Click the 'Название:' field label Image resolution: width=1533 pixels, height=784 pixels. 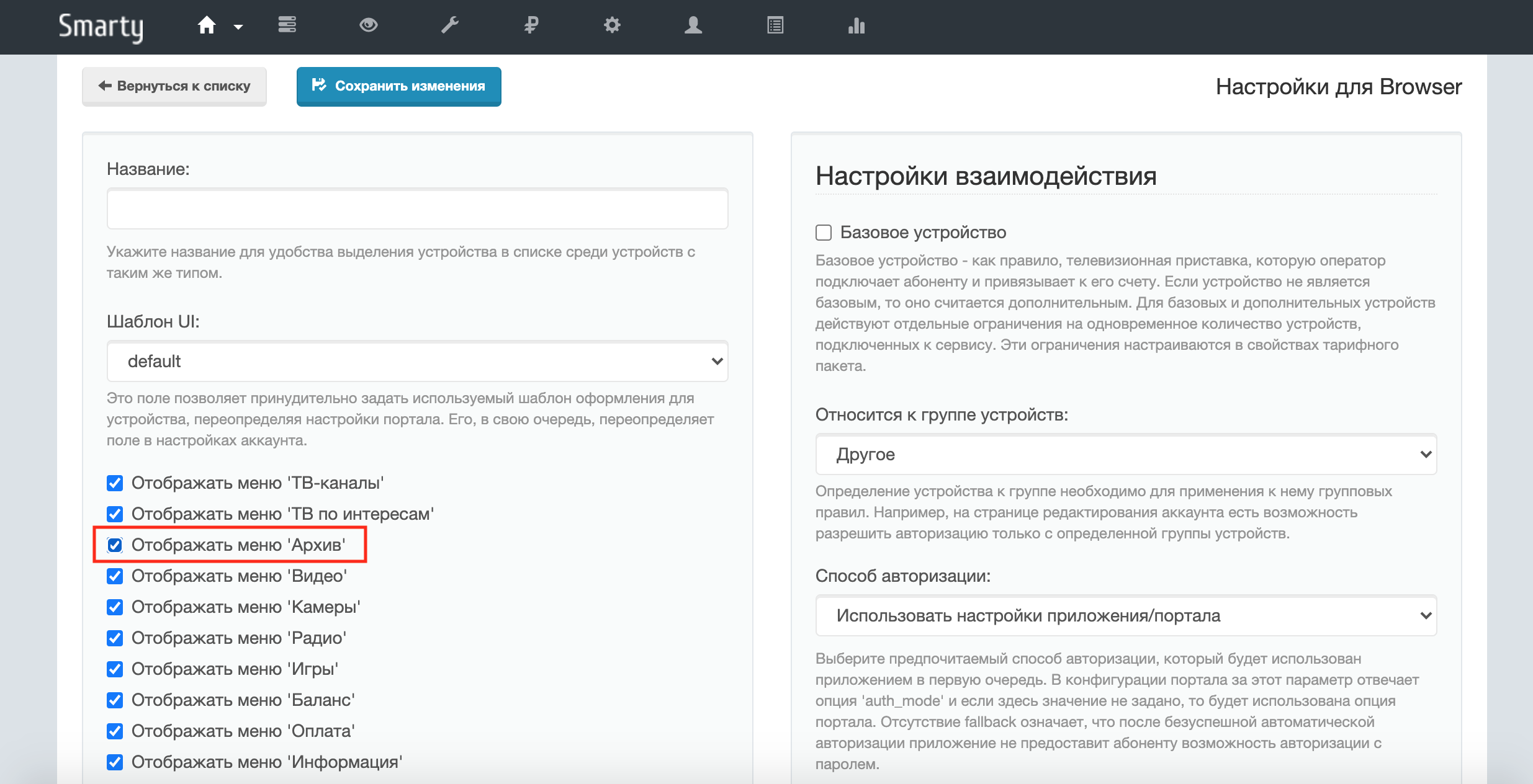148,169
